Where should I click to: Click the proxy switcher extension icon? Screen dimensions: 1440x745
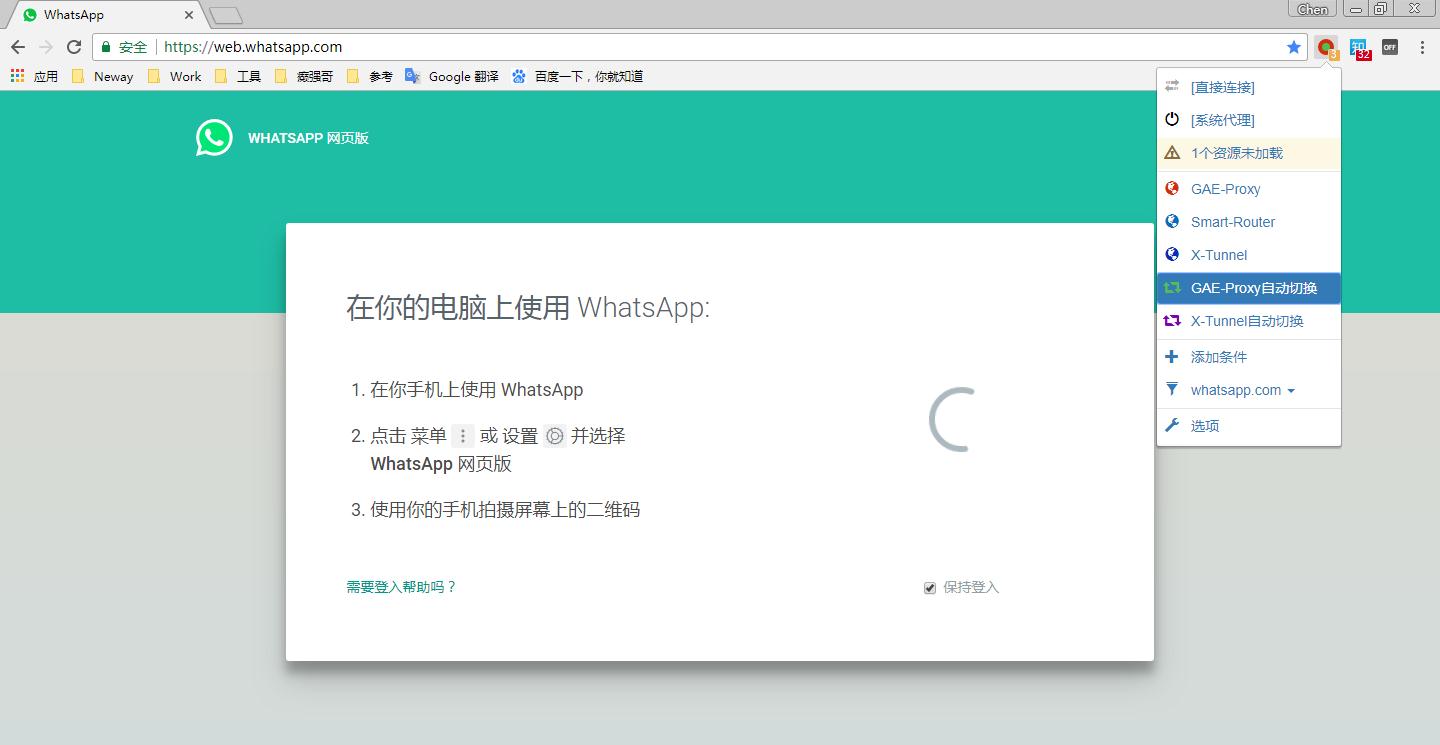click(x=1326, y=47)
